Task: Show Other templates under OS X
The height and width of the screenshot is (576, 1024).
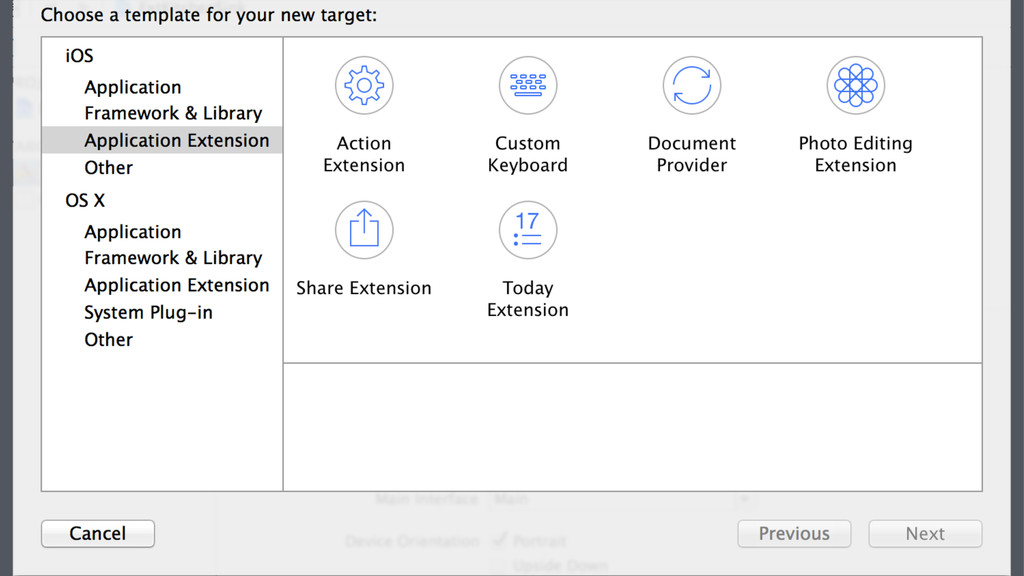Action: [x=109, y=340]
